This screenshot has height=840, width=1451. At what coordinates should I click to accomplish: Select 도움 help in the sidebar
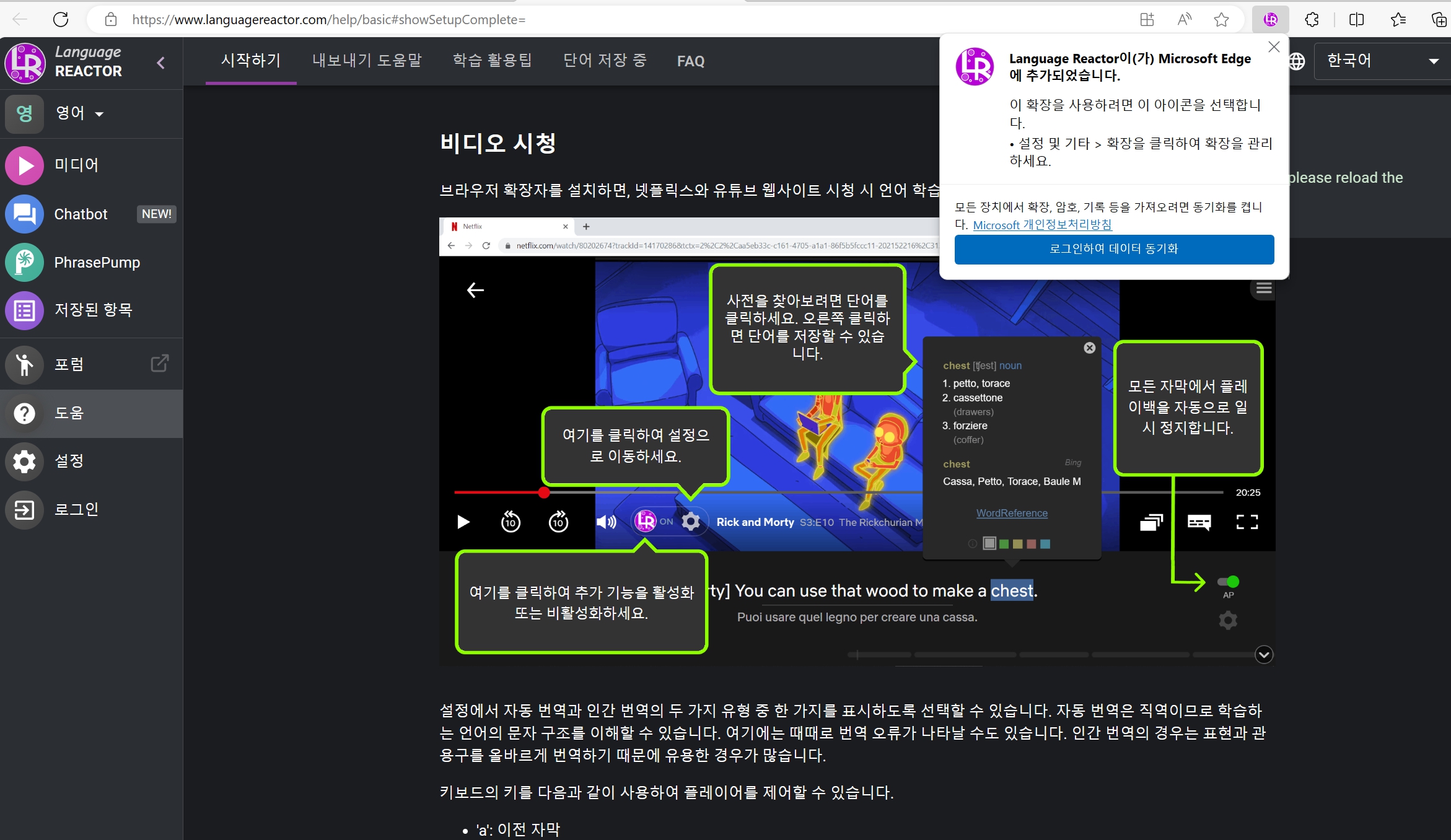(x=91, y=413)
